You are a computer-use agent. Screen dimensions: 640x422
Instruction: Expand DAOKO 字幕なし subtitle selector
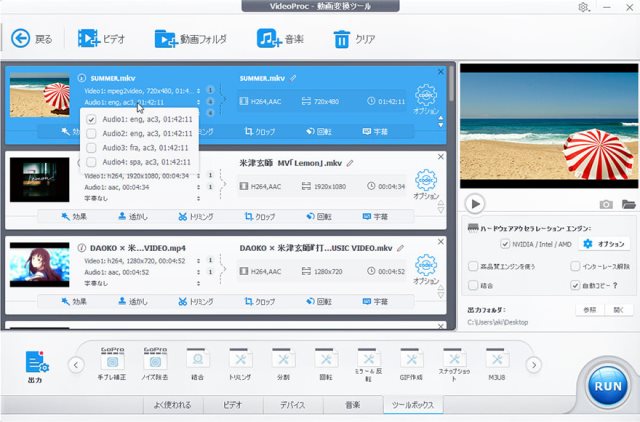[x=198, y=283]
